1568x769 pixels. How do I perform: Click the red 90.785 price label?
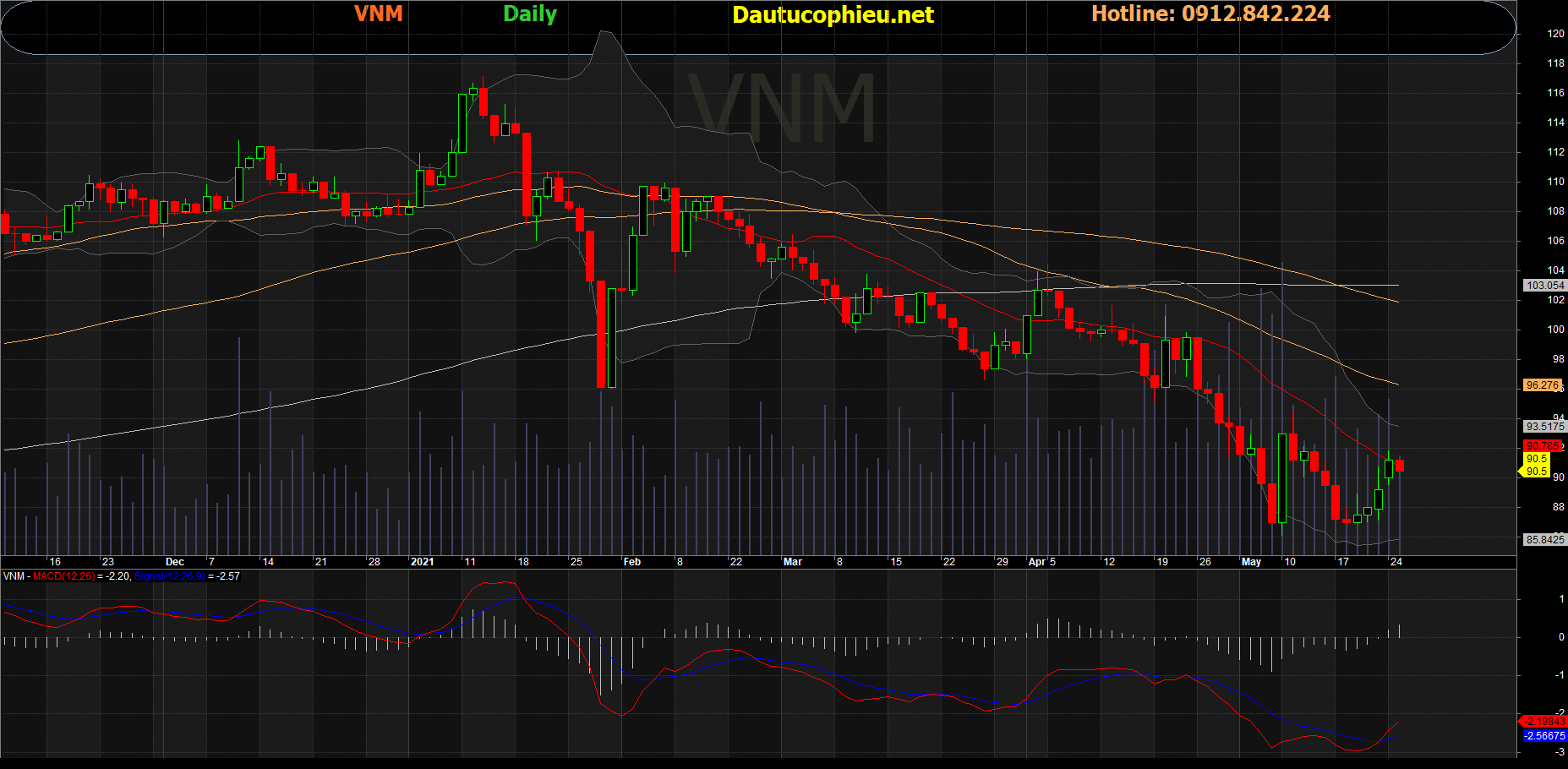1542,445
